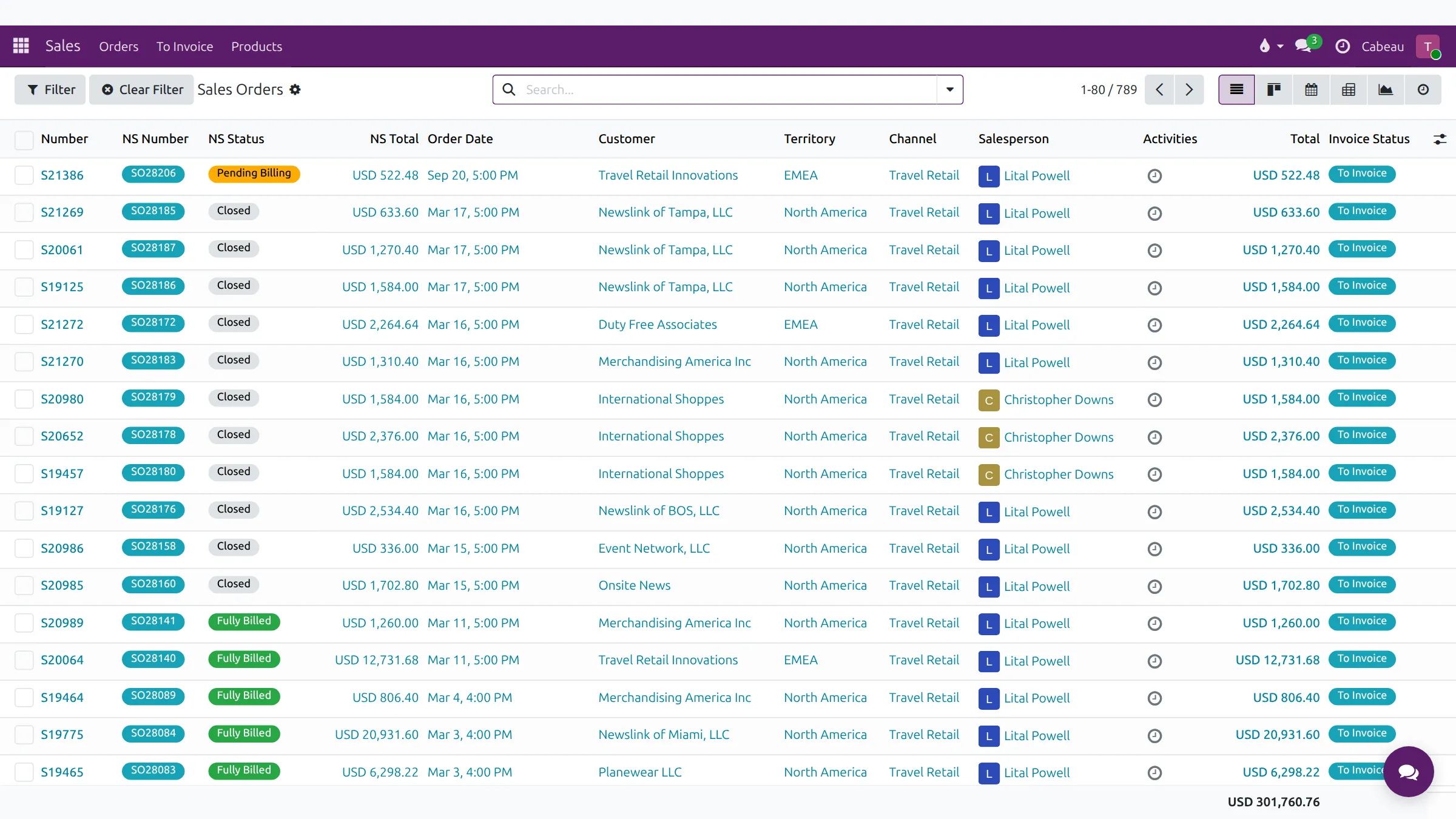
Task: Open NS number SO28185 badge
Action: point(153,211)
